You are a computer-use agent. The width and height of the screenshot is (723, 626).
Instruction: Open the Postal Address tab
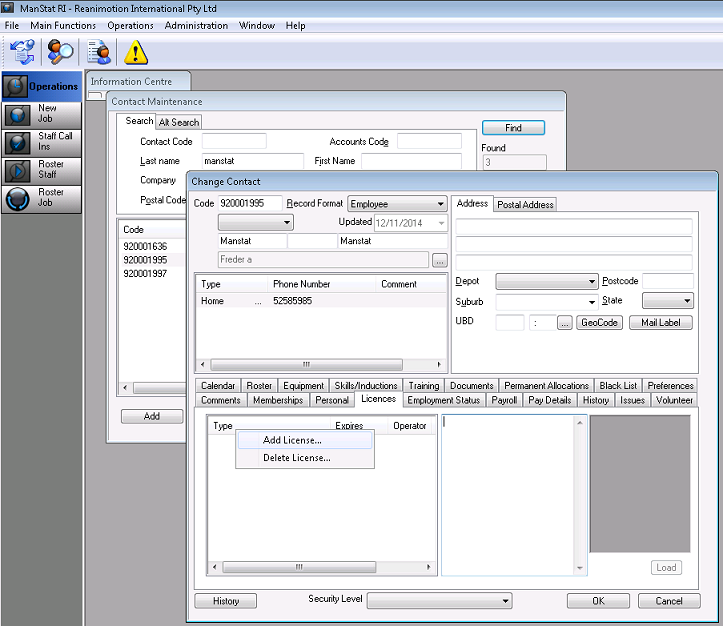click(525, 205)
